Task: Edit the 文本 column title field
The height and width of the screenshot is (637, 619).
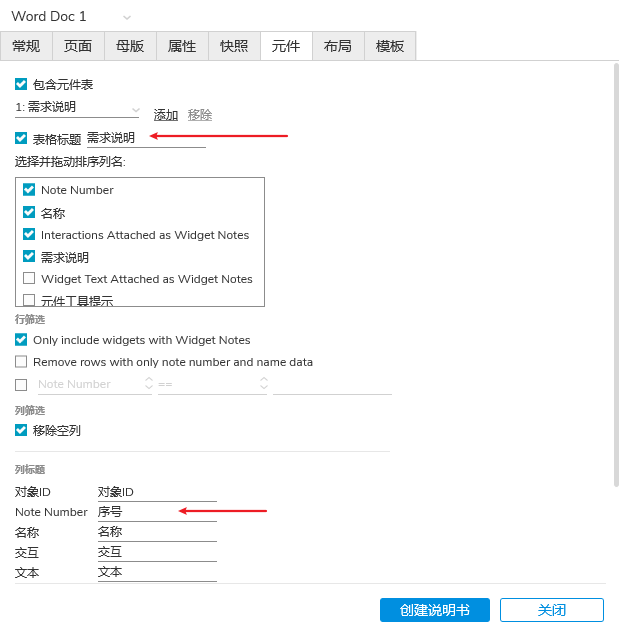Action: click(157, 572)
